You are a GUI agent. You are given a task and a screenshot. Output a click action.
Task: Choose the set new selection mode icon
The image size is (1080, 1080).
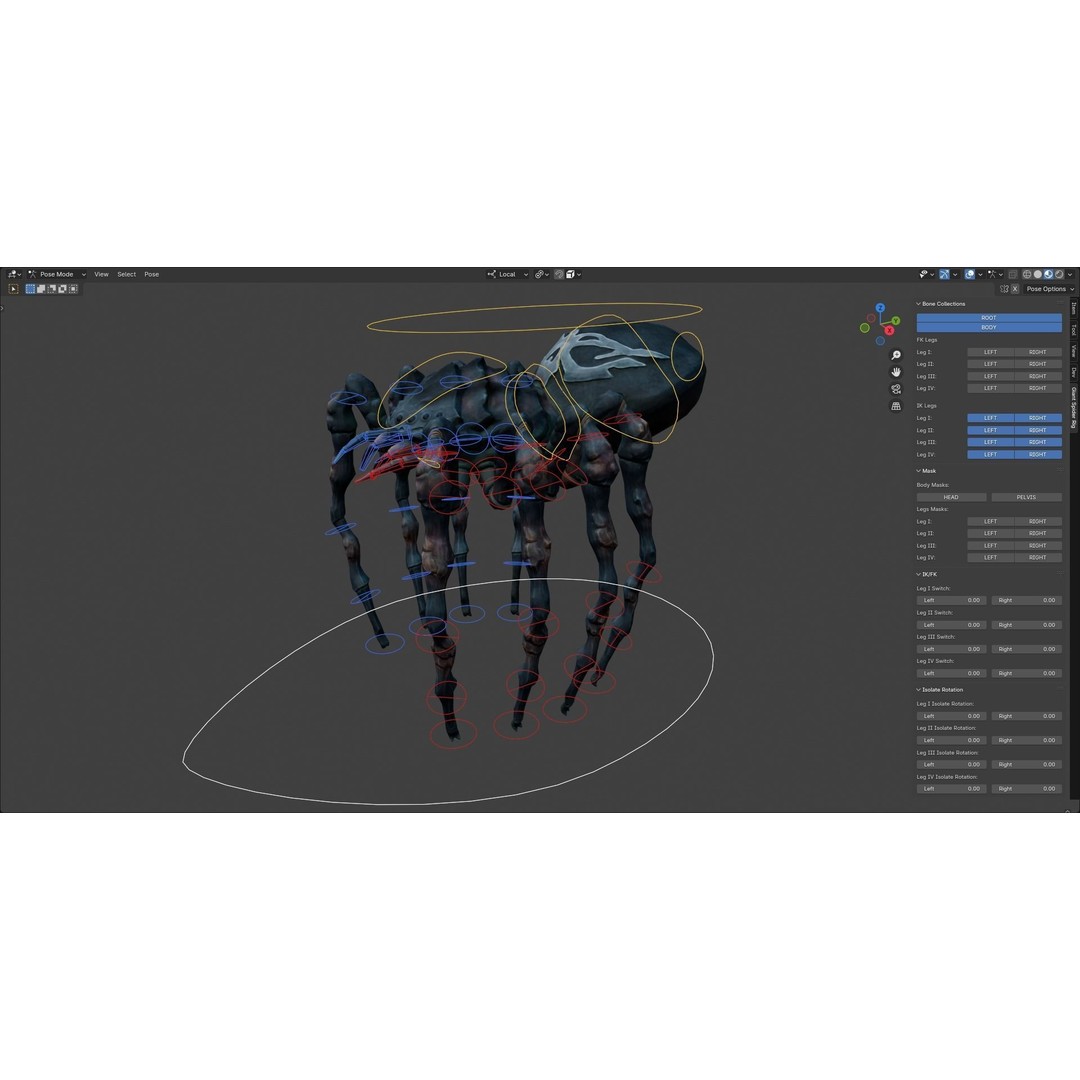30,289
